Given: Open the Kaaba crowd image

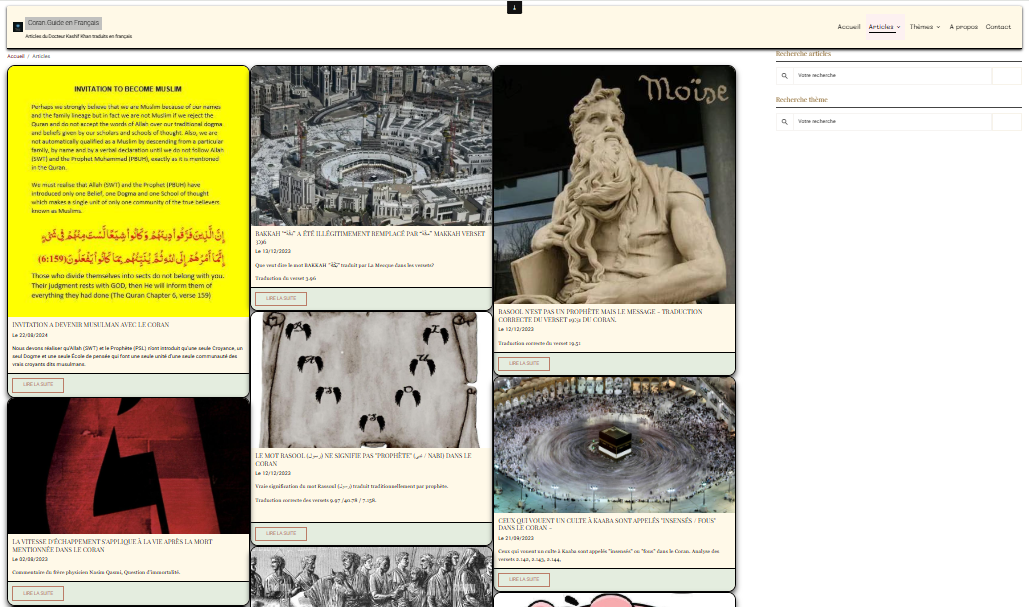Looking at the screenshot, I should pos(614,445).
